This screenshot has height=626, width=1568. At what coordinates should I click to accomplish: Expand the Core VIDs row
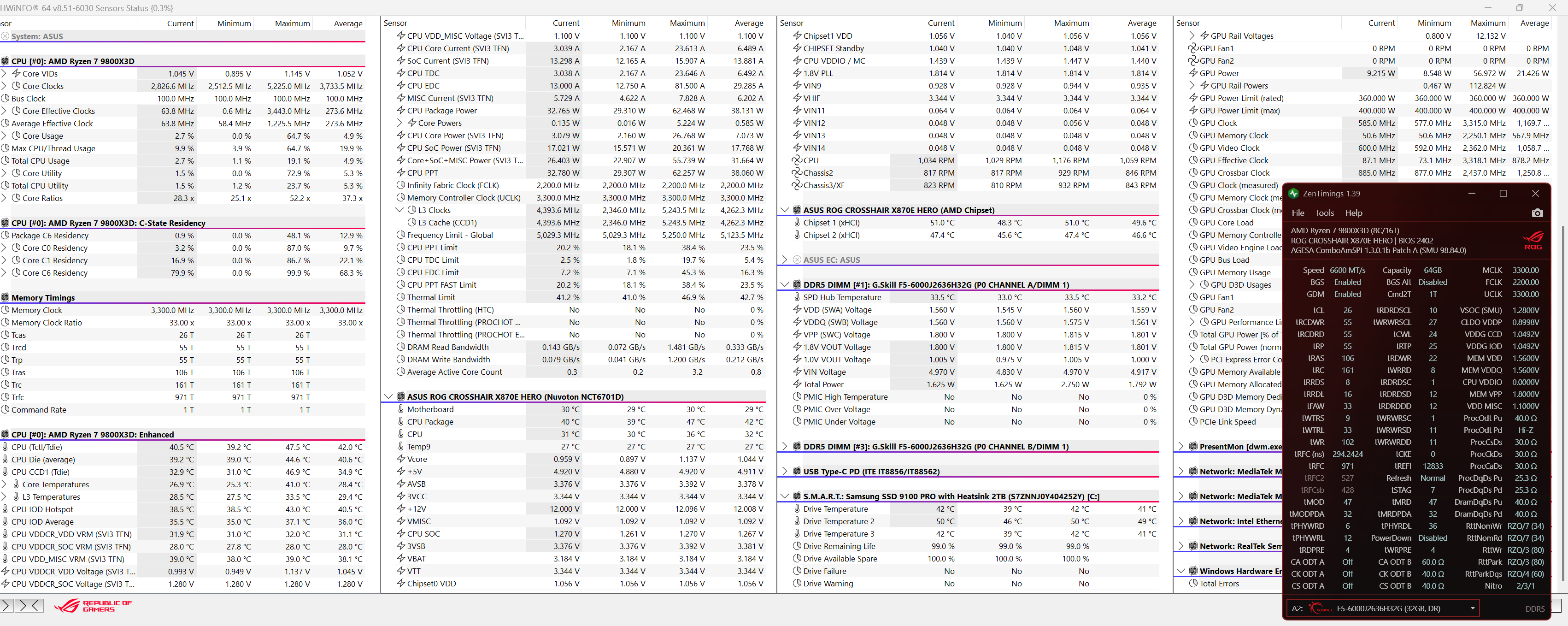(4, 74)
